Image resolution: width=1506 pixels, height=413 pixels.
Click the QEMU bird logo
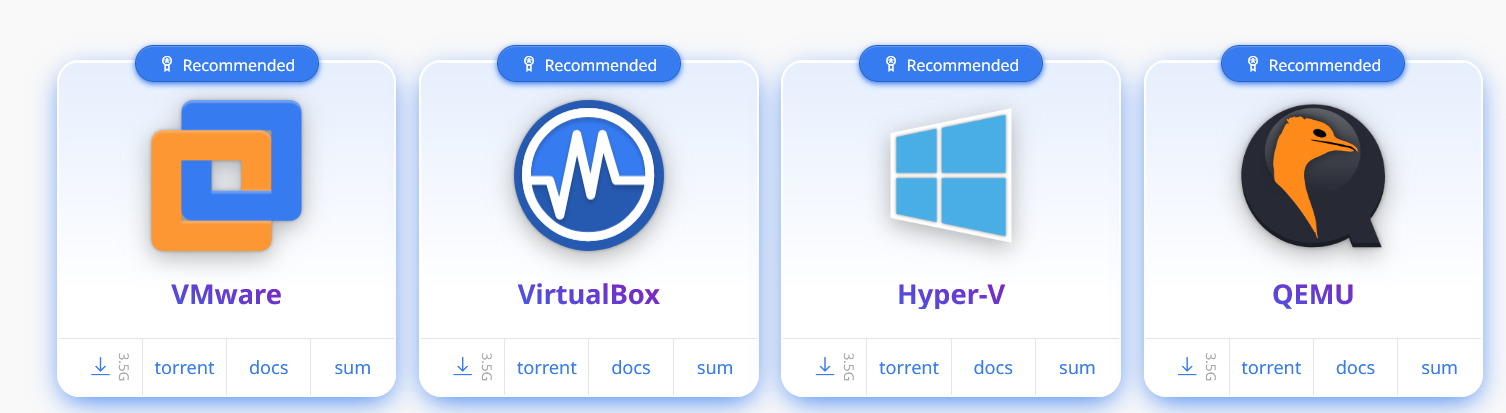click(1312, 176)
